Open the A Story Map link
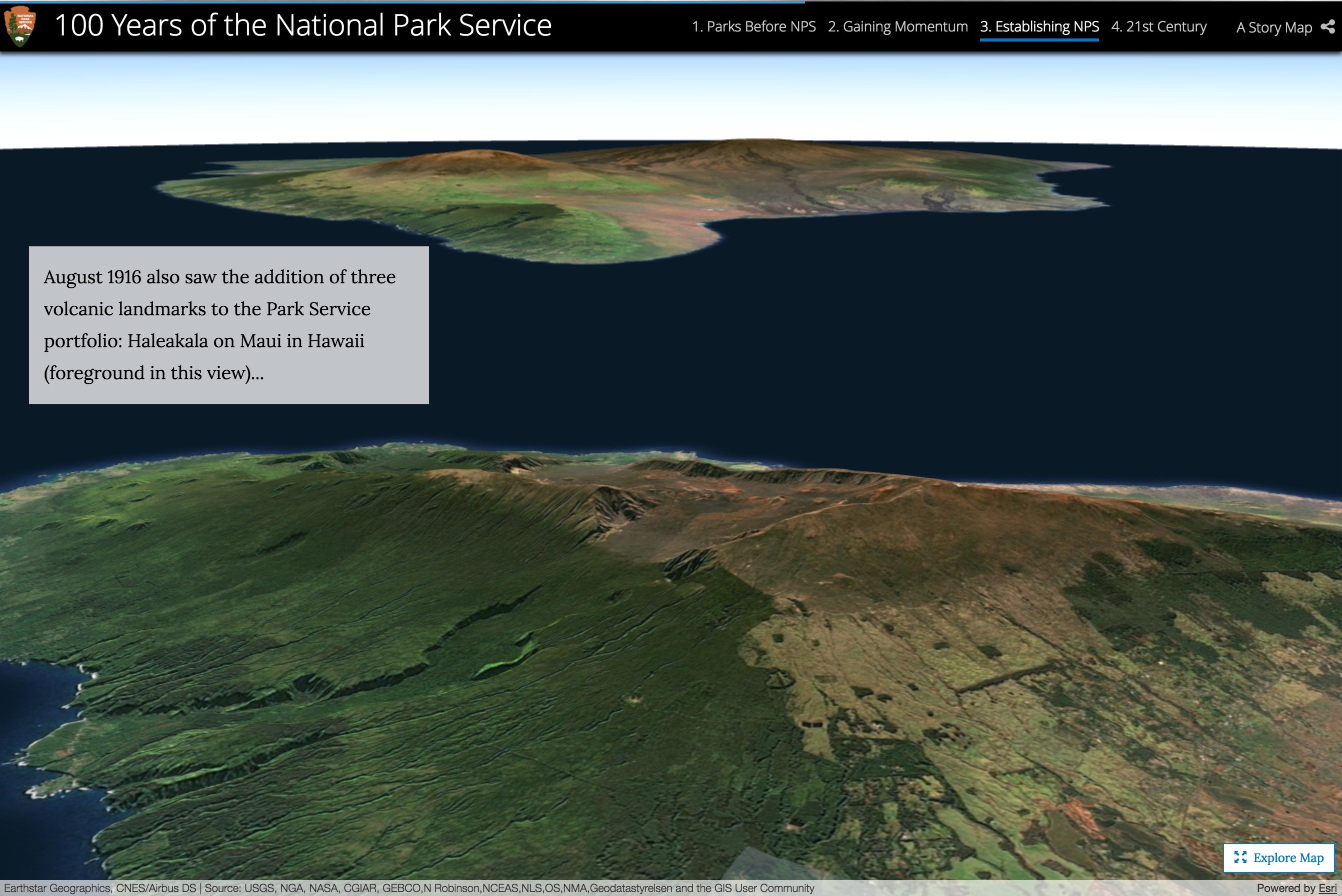 pos(1273,27)
